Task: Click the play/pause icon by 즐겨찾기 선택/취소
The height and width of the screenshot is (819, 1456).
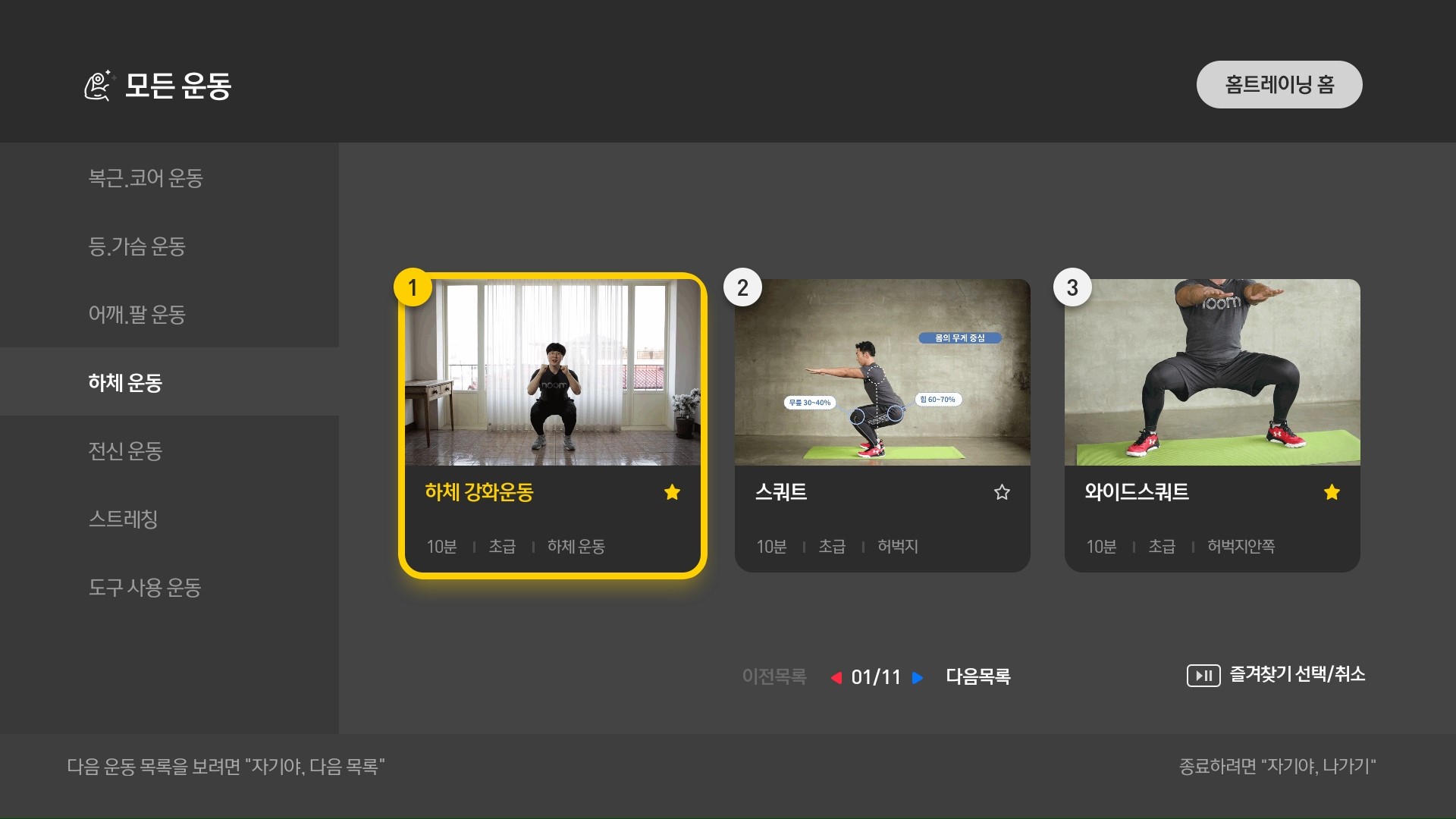Action: pyautogui.click(x=1203, y=675)
